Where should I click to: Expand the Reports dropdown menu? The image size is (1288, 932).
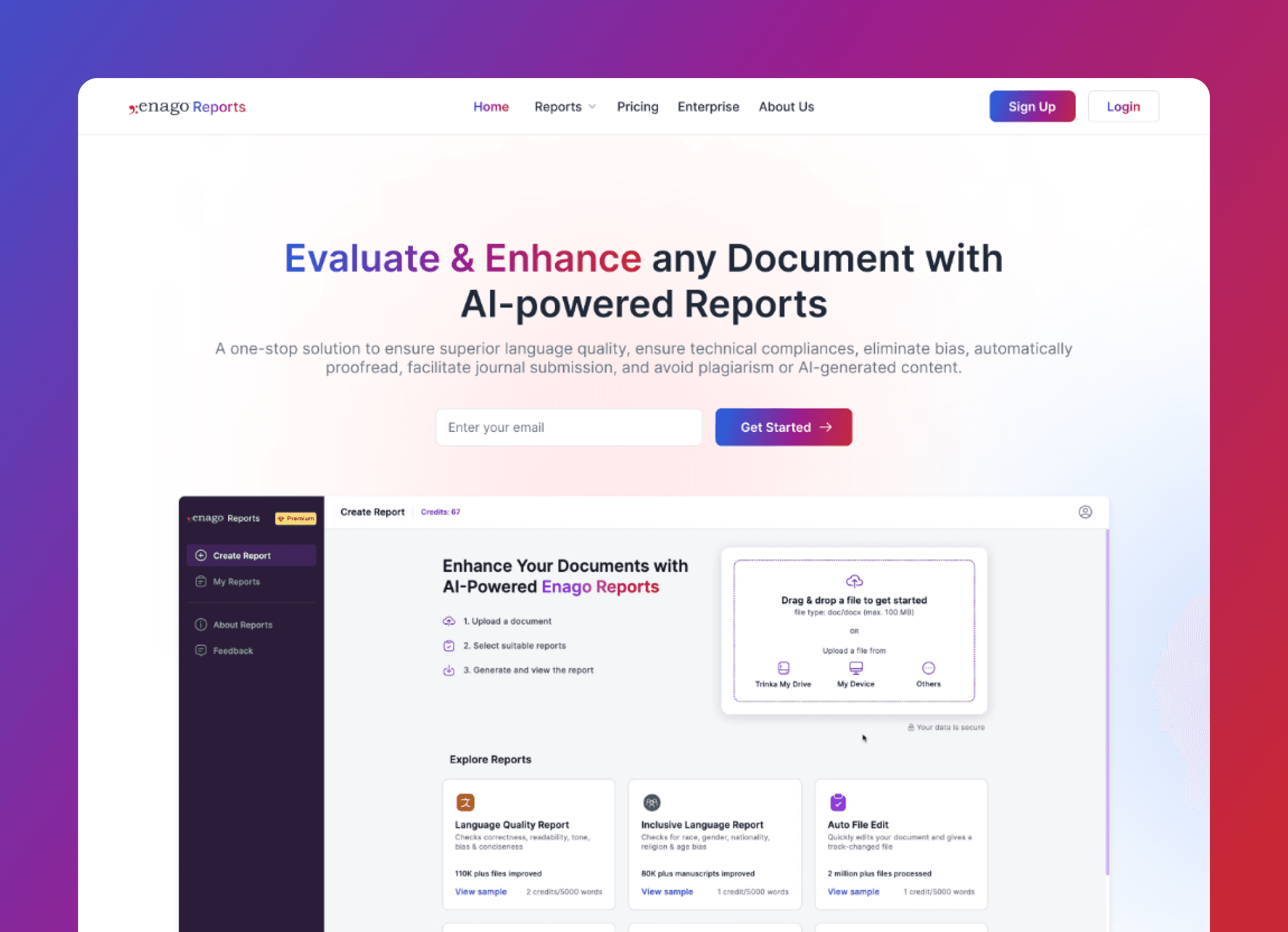tap(565, 107)
